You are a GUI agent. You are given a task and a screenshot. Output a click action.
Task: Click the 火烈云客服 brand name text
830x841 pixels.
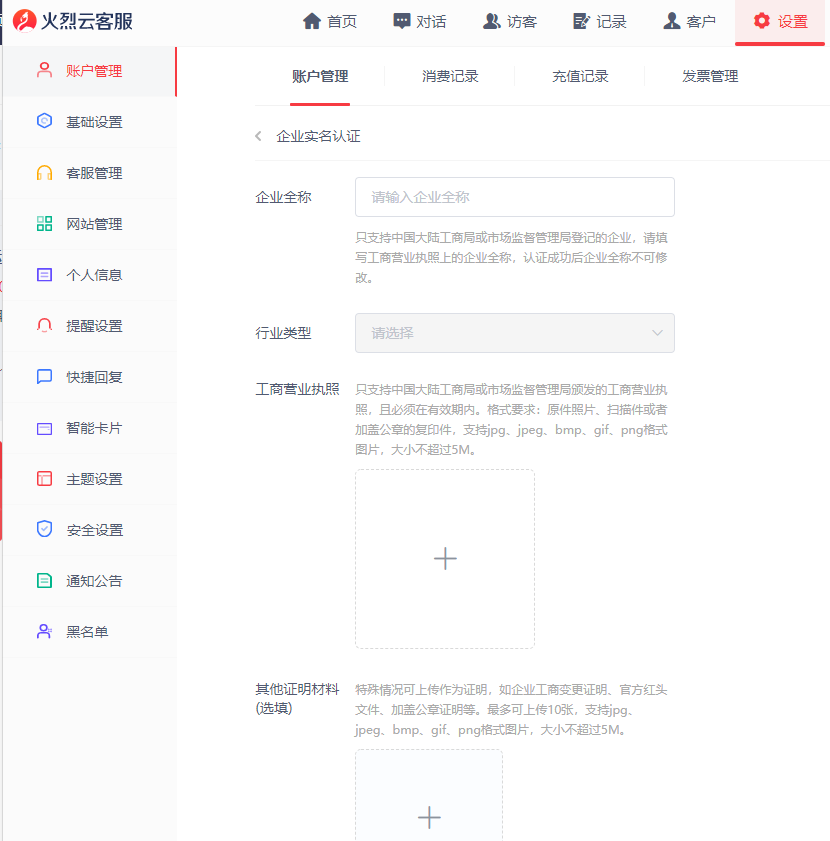pyautogui.click(x=87, y=21)
